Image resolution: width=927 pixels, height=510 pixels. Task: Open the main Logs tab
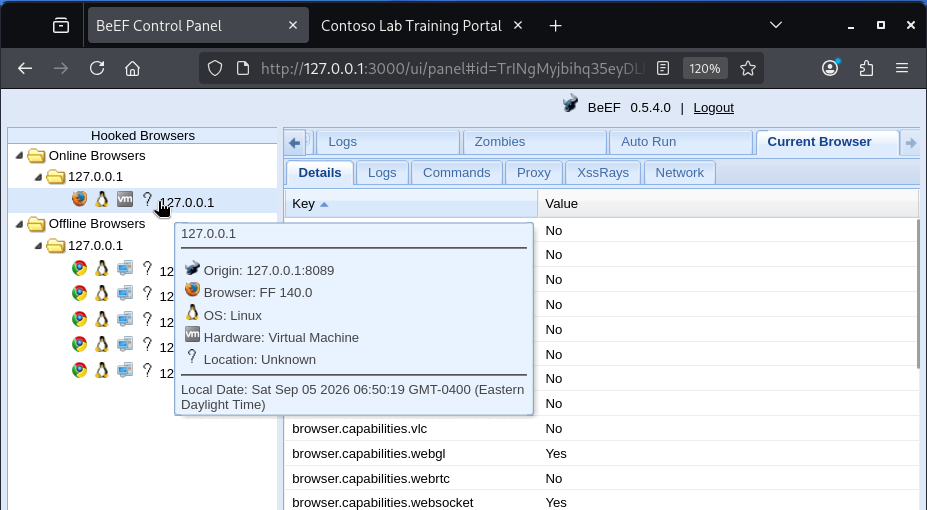coord(388,142)
